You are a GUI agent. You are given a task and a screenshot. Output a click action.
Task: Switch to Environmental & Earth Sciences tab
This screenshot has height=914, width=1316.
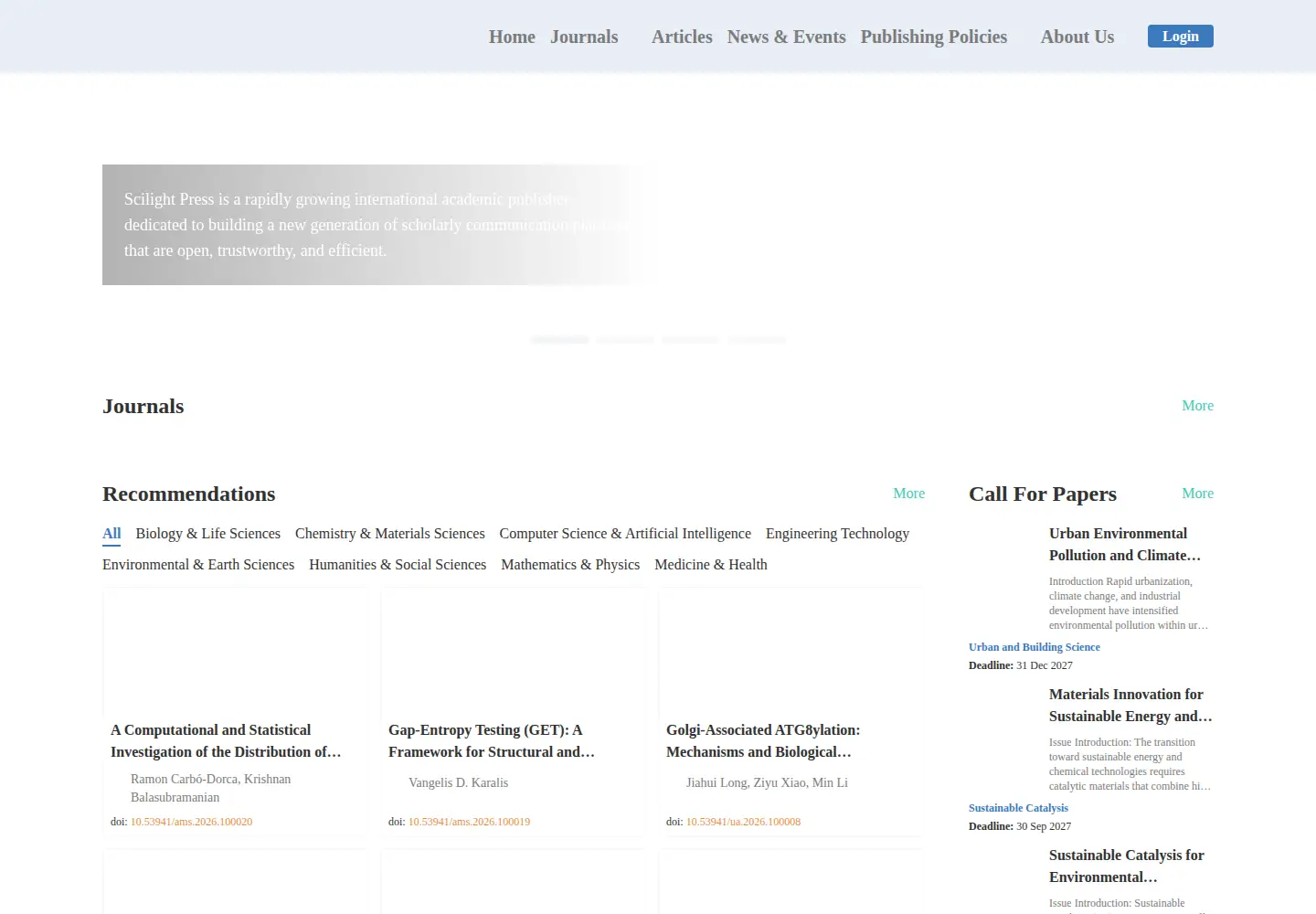click(198, 565)
